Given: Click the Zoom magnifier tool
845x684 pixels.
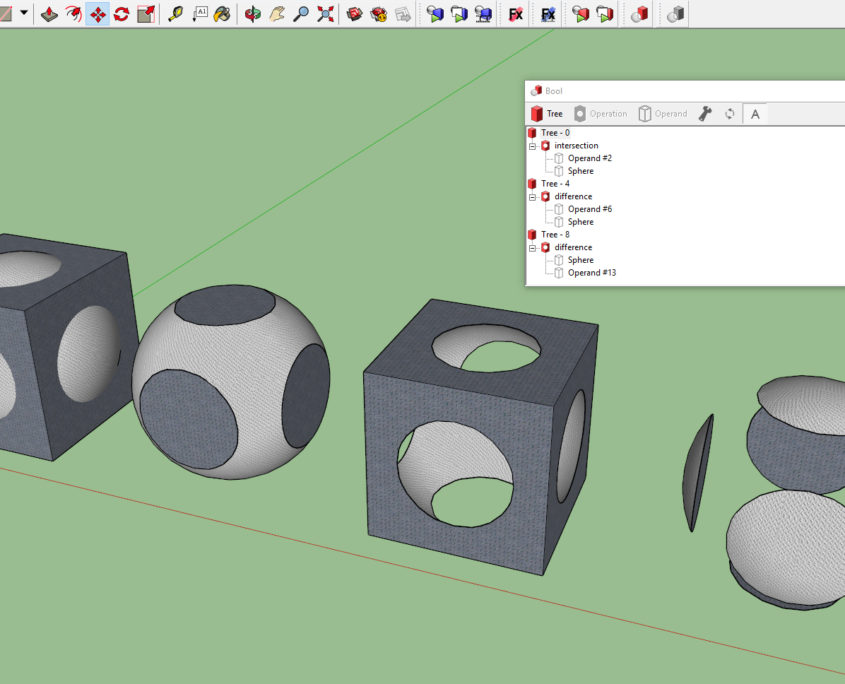Looking at the screenshot, I should click(x=301, y=14).
